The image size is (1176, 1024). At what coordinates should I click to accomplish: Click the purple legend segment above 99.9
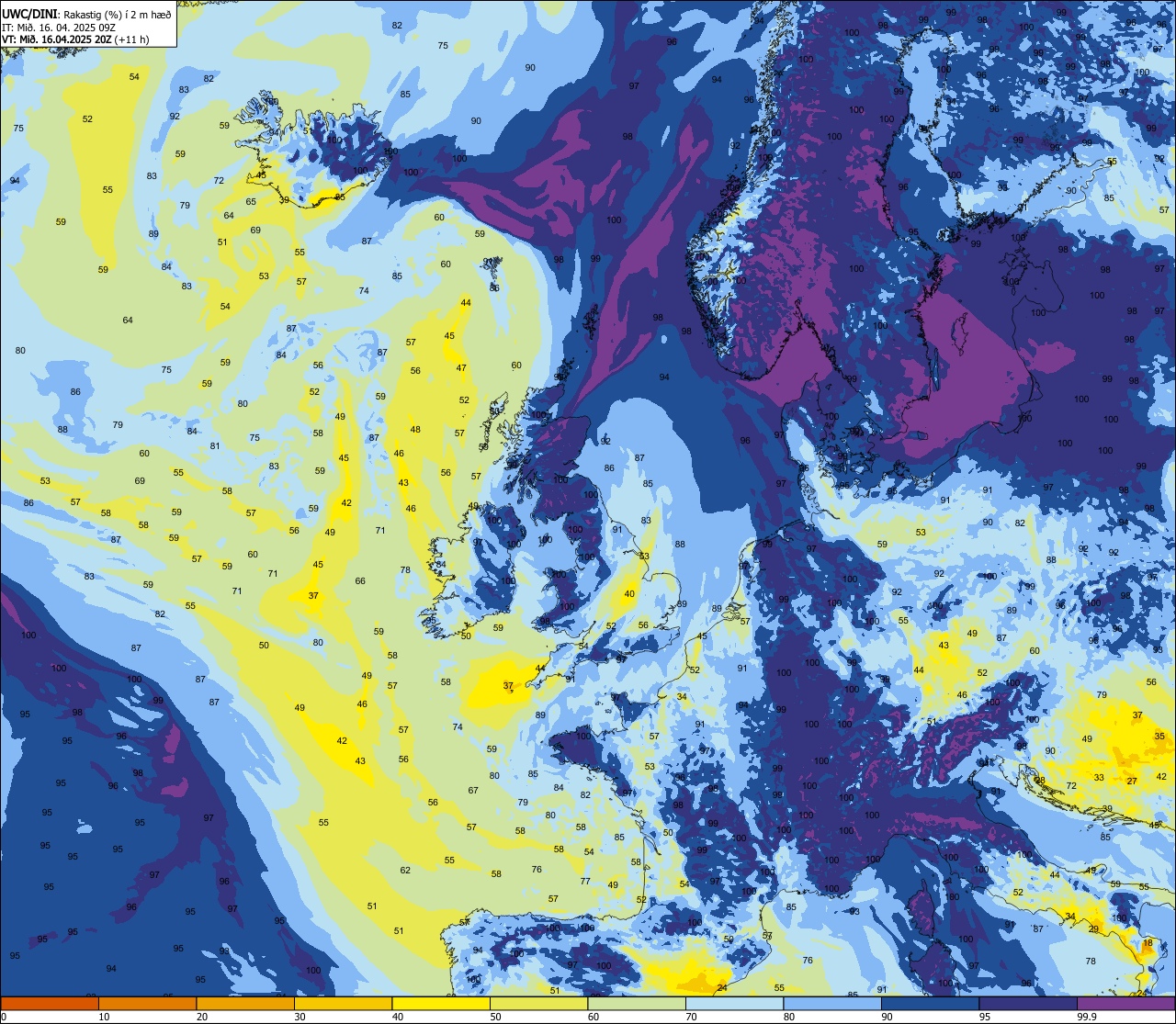pos(1125,1003)
